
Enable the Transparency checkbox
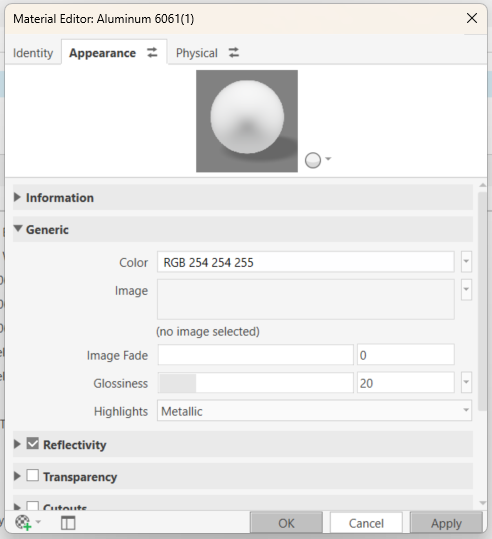pyautogui.click(x=33, y=475)
